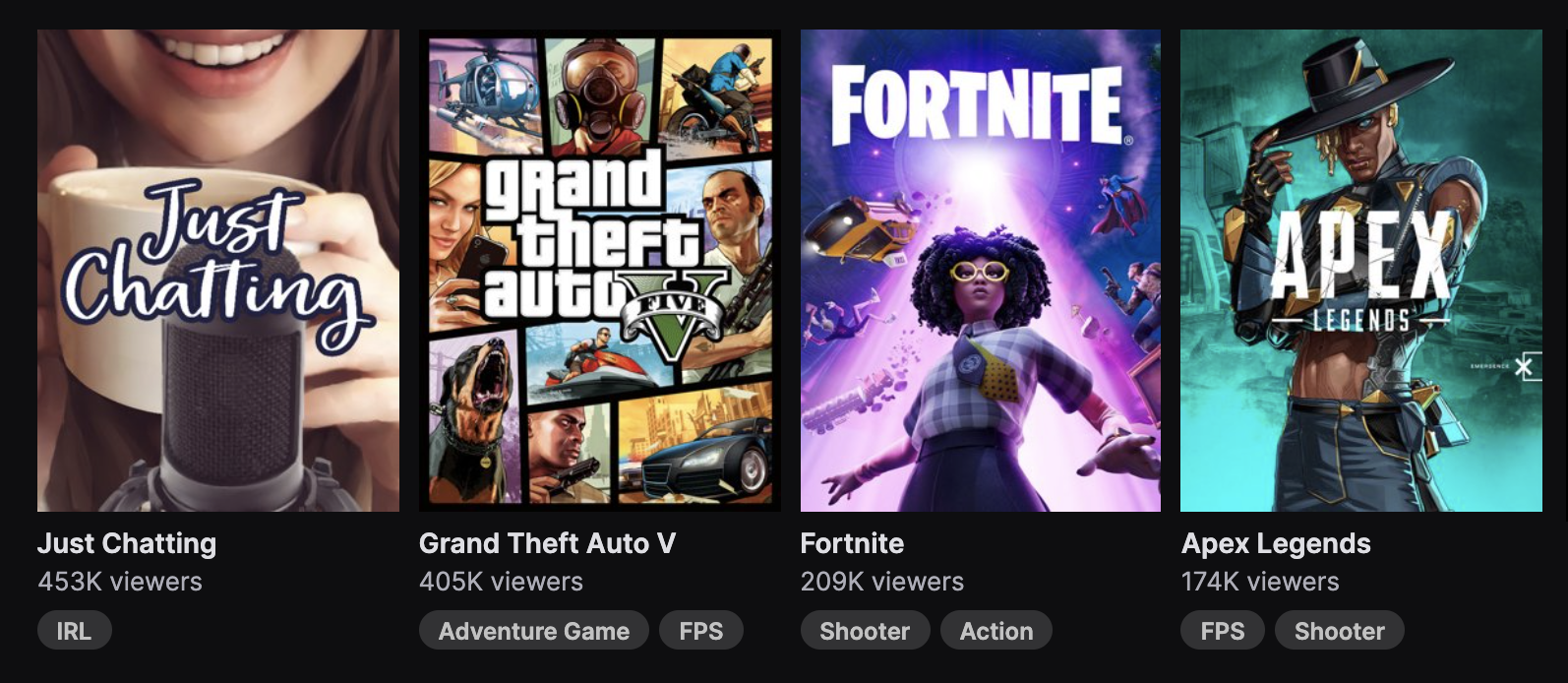Click the Apex Legends category title
This screenshot has width=1568, height=683.
click(1276, 543)
